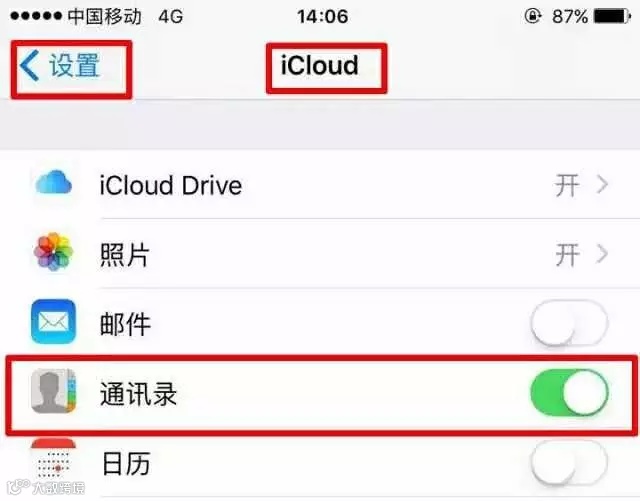
Task: Enable the 日历 (Calendar) switch
Action: click(569, 461)
